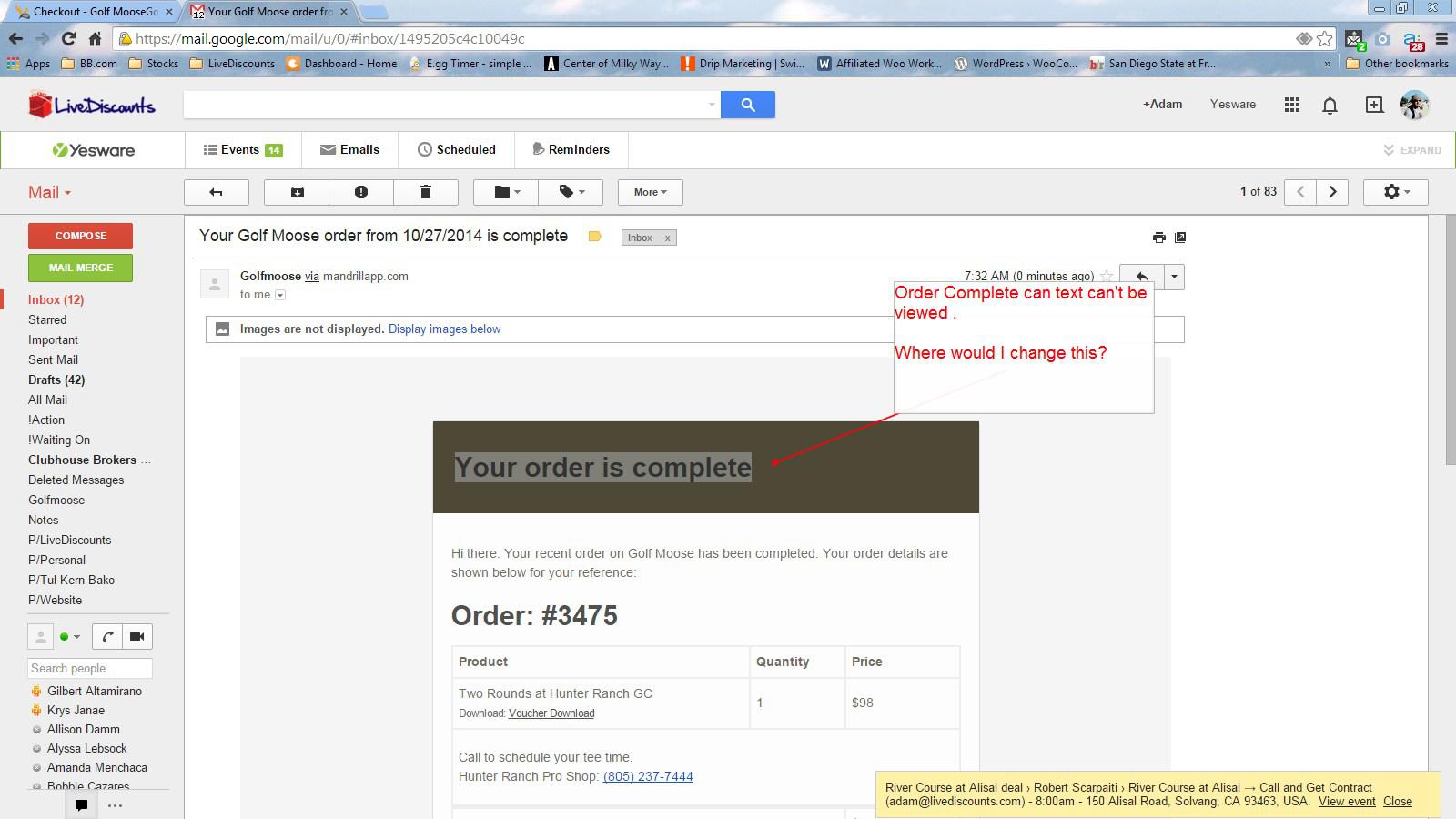Show older email with next arrow
Screen dimensions: 1456x819
(1333, 192)
